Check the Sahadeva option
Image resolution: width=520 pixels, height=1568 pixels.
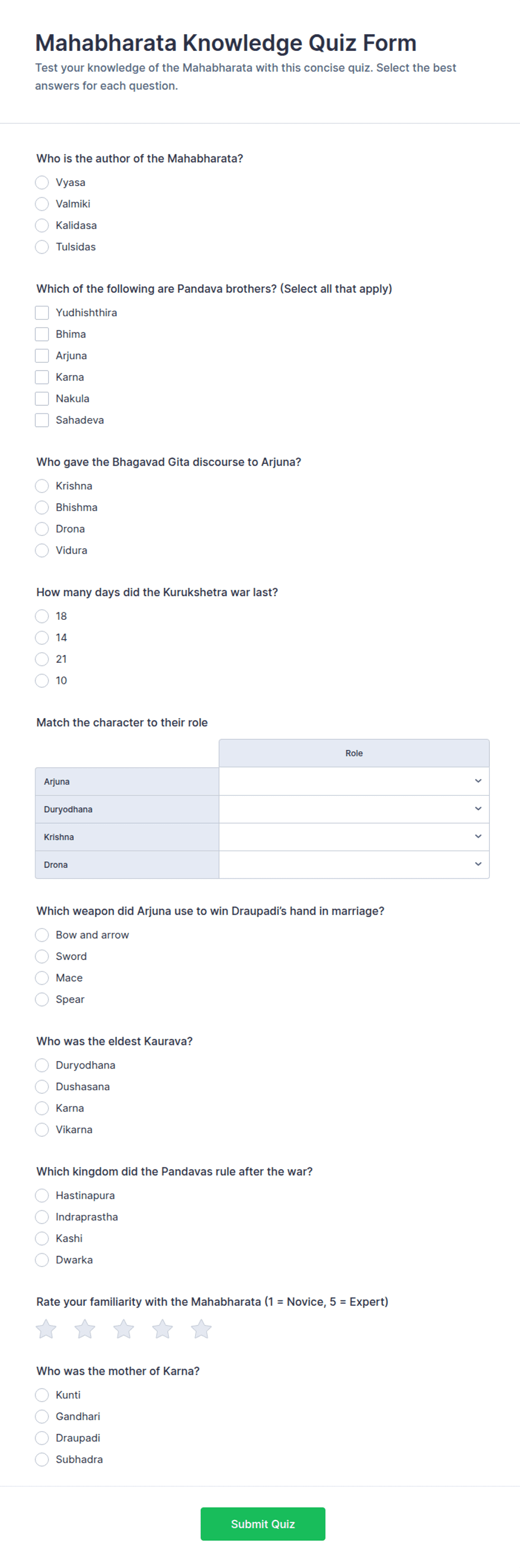pos(42,420)
